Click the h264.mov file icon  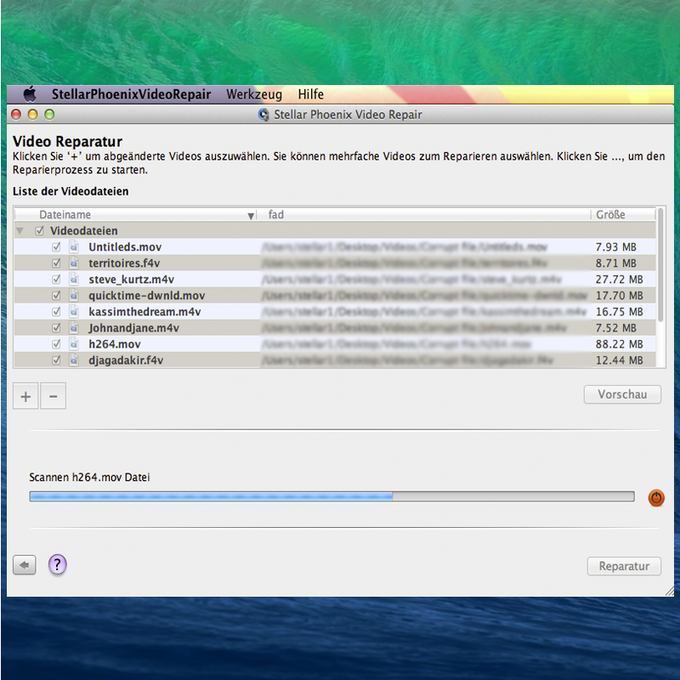[x=74, y=344]
